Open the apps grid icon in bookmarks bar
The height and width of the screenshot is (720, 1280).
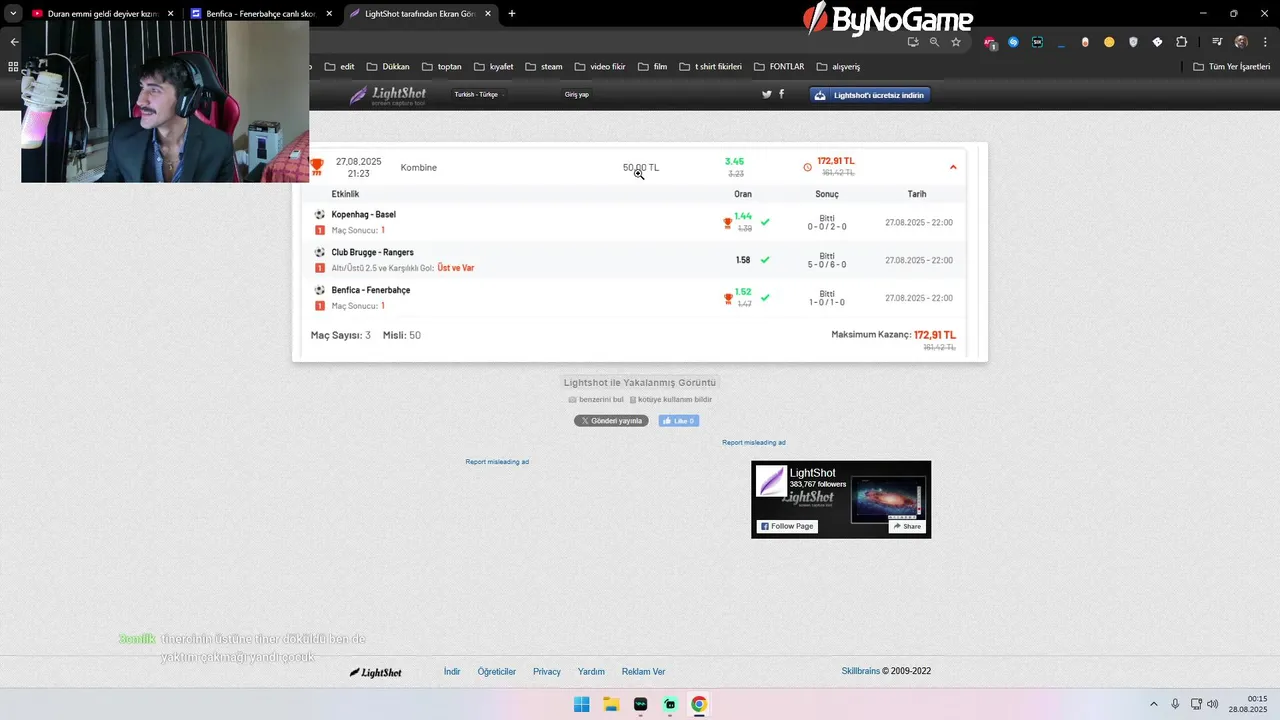click(x=13, y=66)
